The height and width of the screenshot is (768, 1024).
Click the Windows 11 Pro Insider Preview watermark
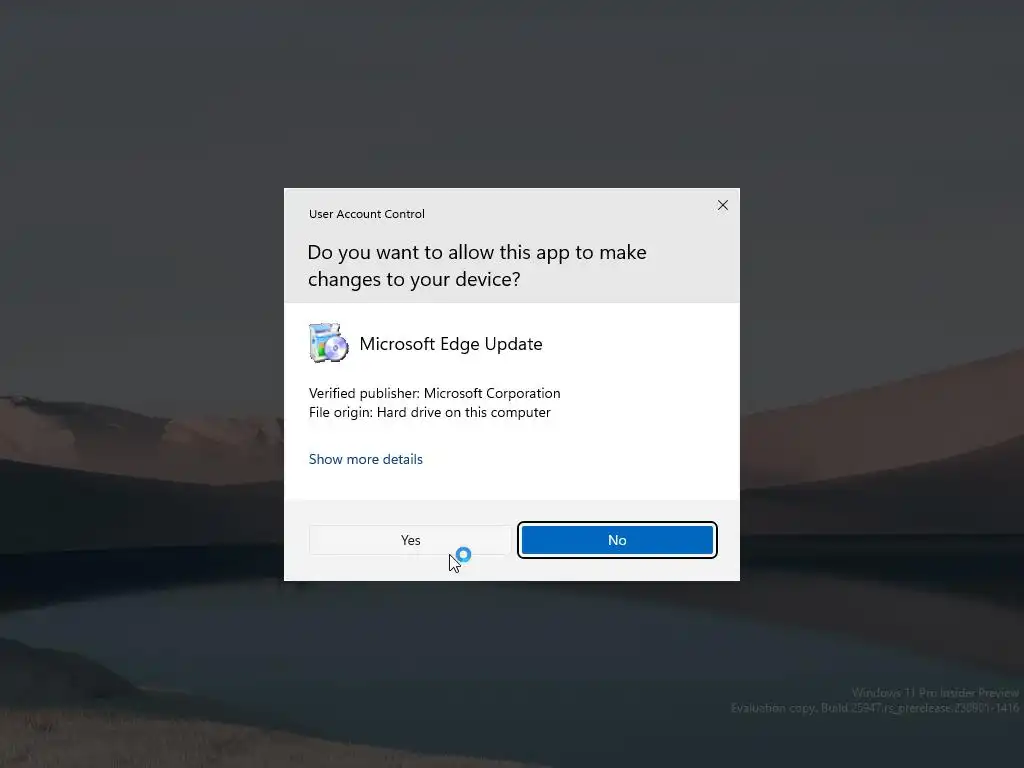(x=935, y=692)
